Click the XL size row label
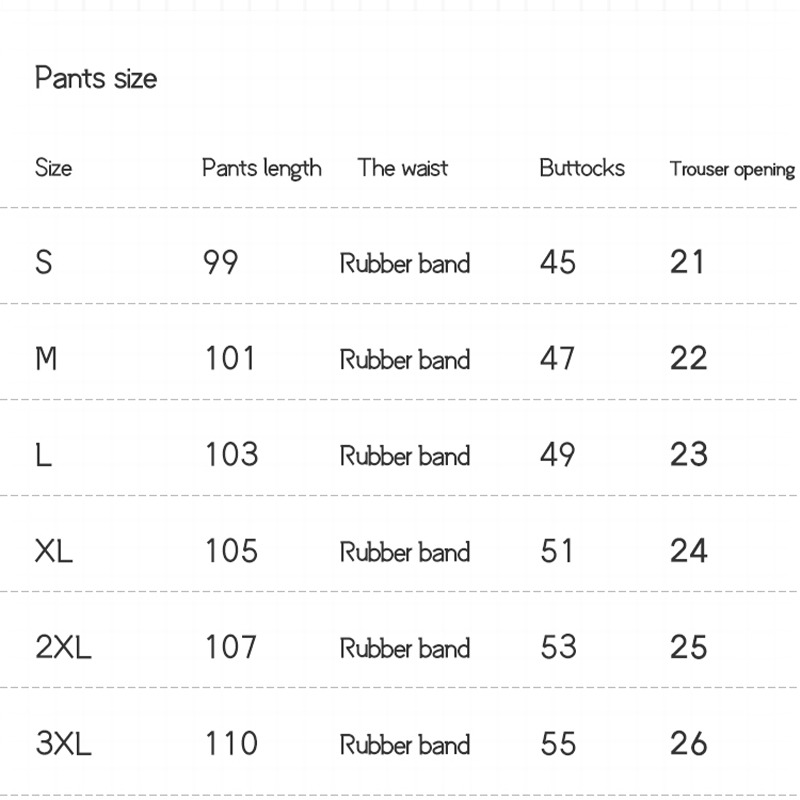 [54, 551]
